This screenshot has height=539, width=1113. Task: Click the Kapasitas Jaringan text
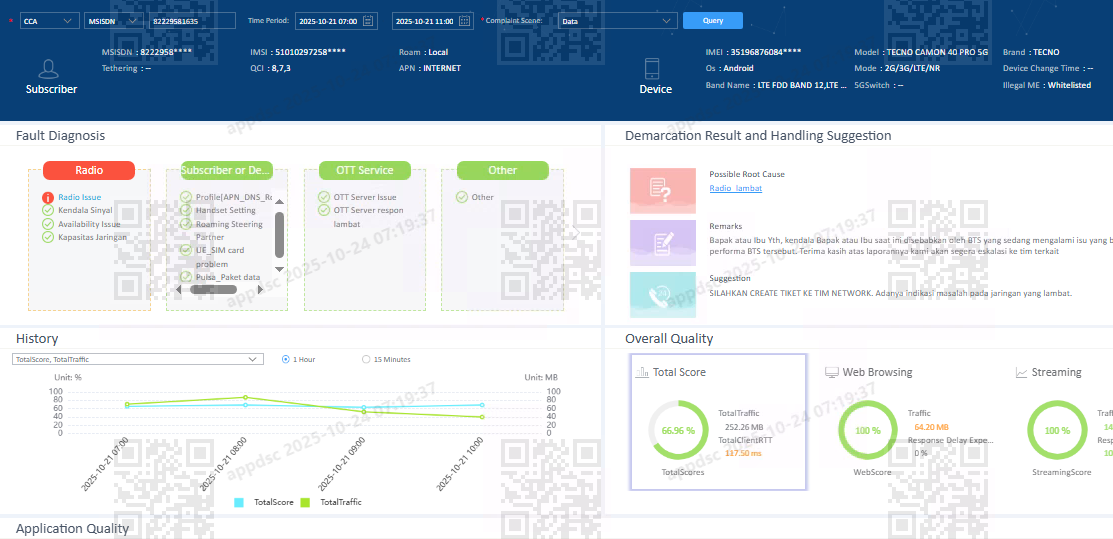click(x=93, y=237)
